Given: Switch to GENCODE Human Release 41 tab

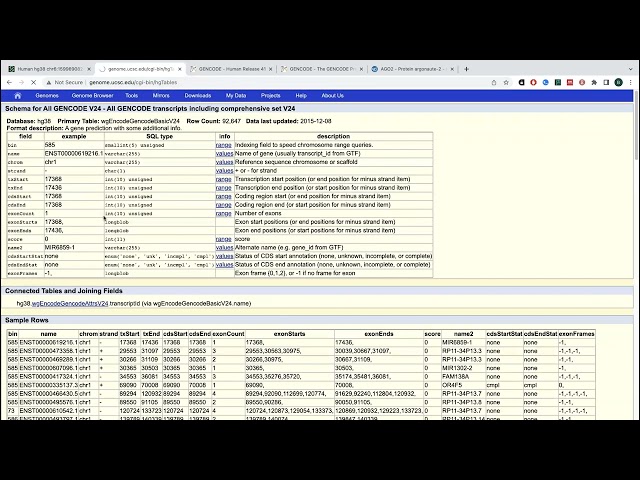Looking at the screenshot, I should [x=232, y=69].
